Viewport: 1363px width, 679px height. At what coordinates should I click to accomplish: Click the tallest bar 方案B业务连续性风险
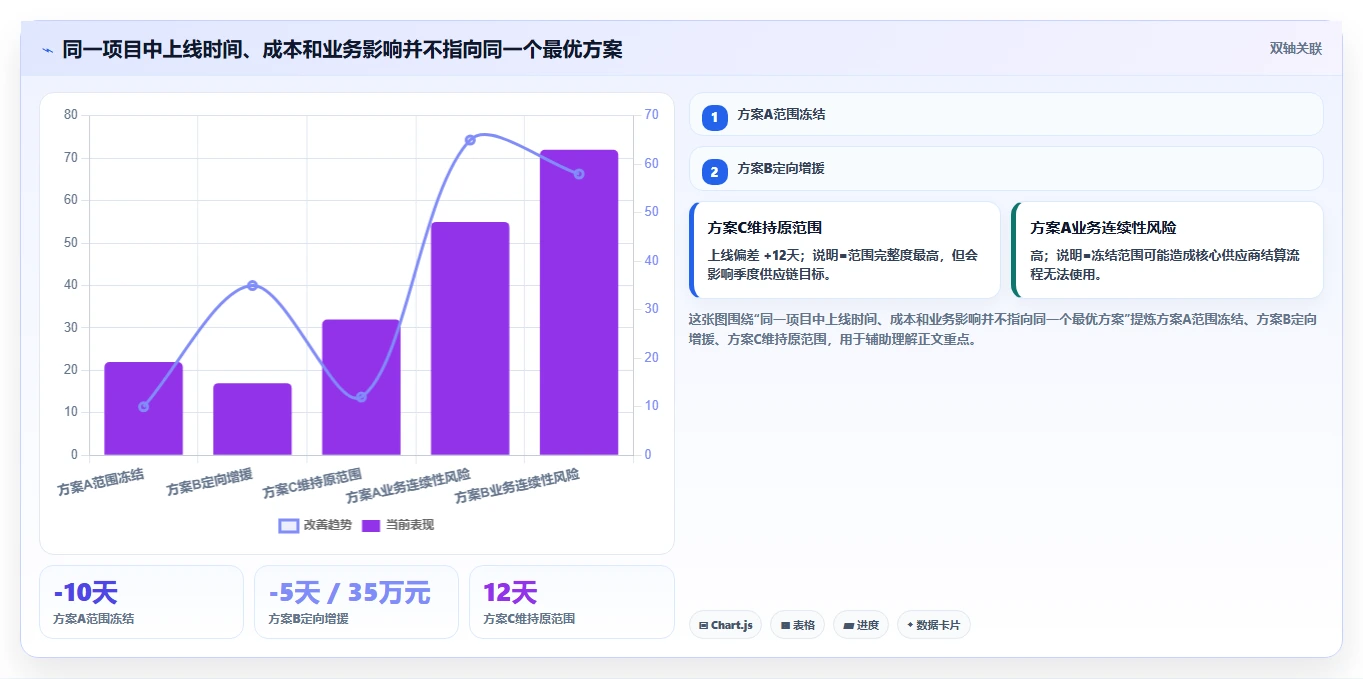[x=579, y=303]
